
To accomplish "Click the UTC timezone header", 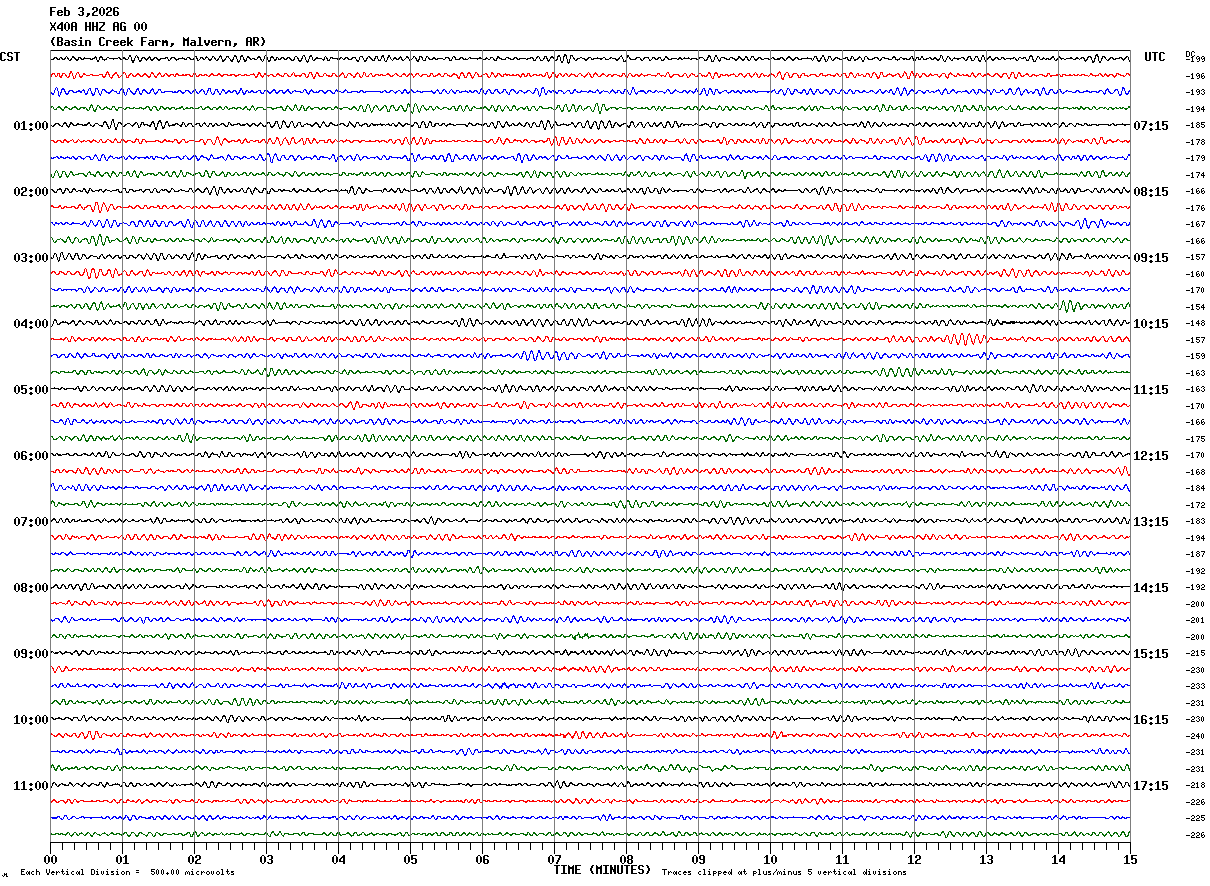I will click(1155, 57).
